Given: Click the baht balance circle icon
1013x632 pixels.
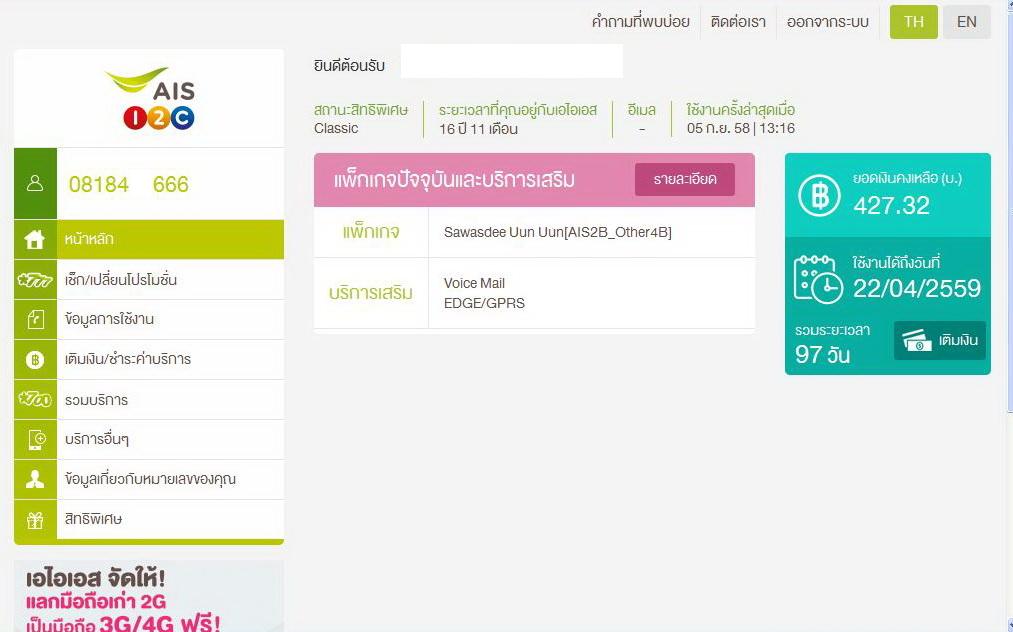Looking at the screenshot, I should 819,195.
